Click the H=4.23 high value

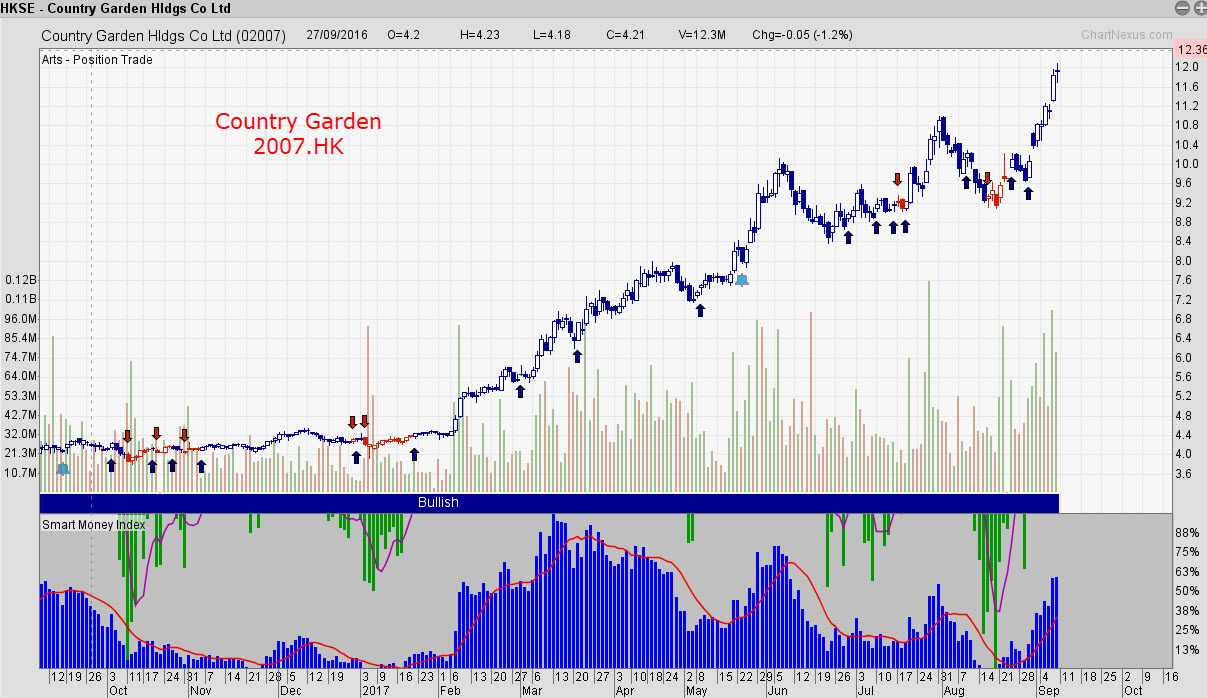click(x=480, y=35)
